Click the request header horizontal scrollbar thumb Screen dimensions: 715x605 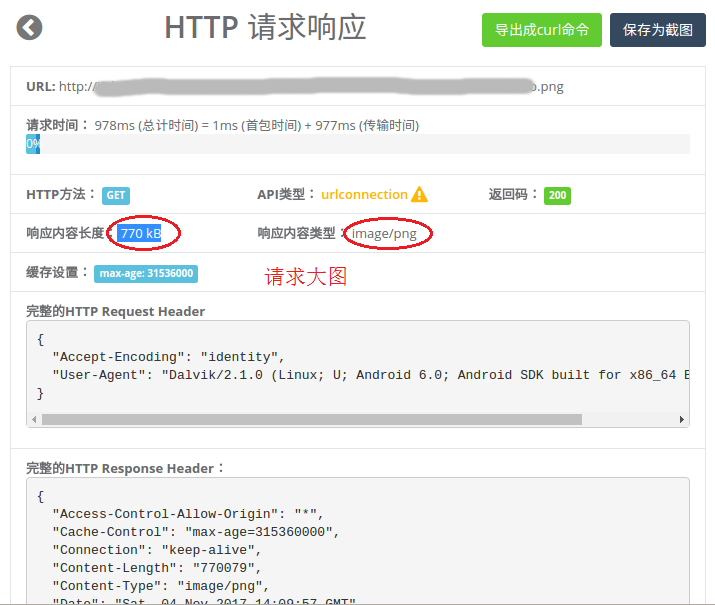(311, 420)
